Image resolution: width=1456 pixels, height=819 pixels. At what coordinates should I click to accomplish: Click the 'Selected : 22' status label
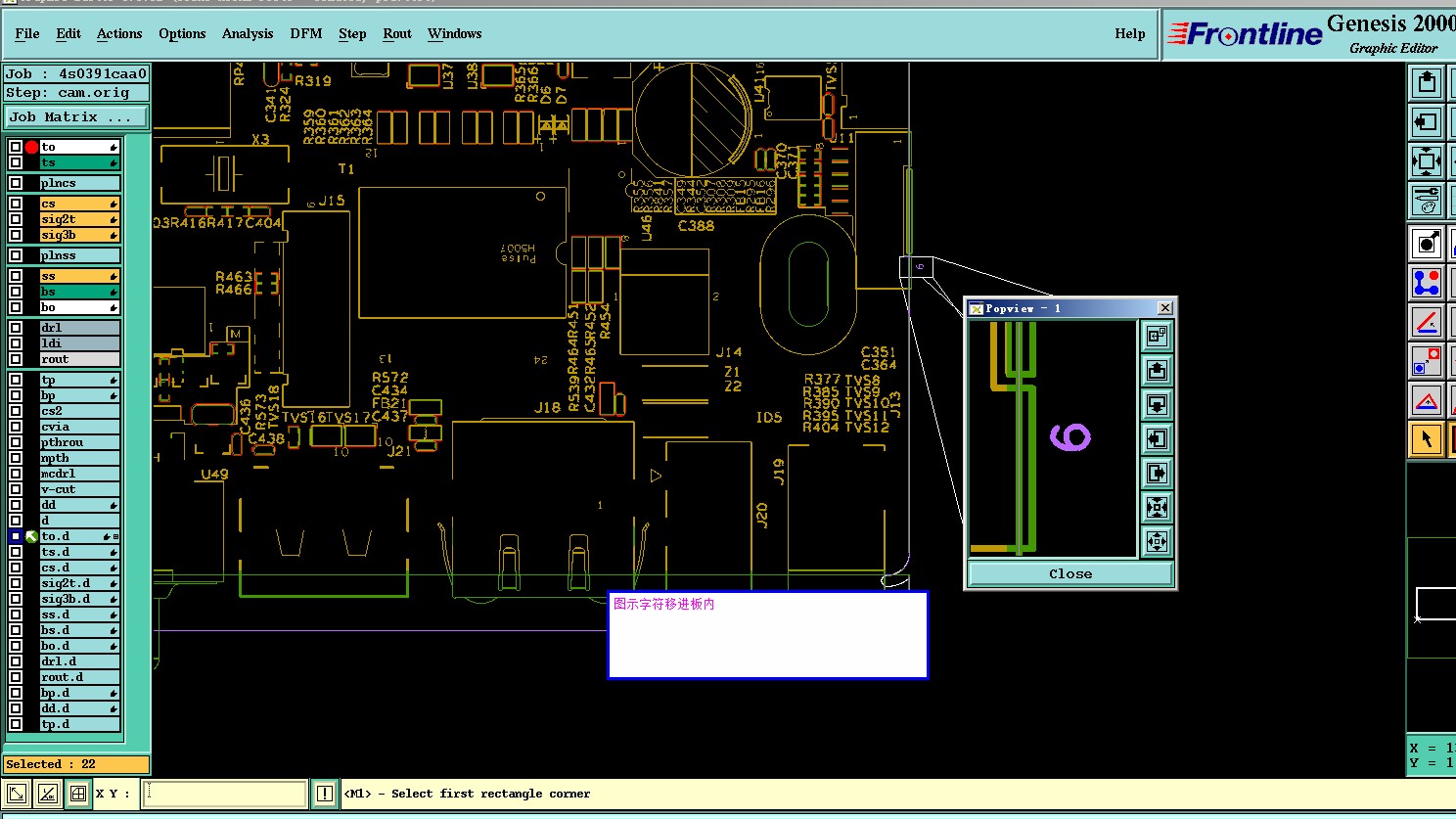pos(76,764)
